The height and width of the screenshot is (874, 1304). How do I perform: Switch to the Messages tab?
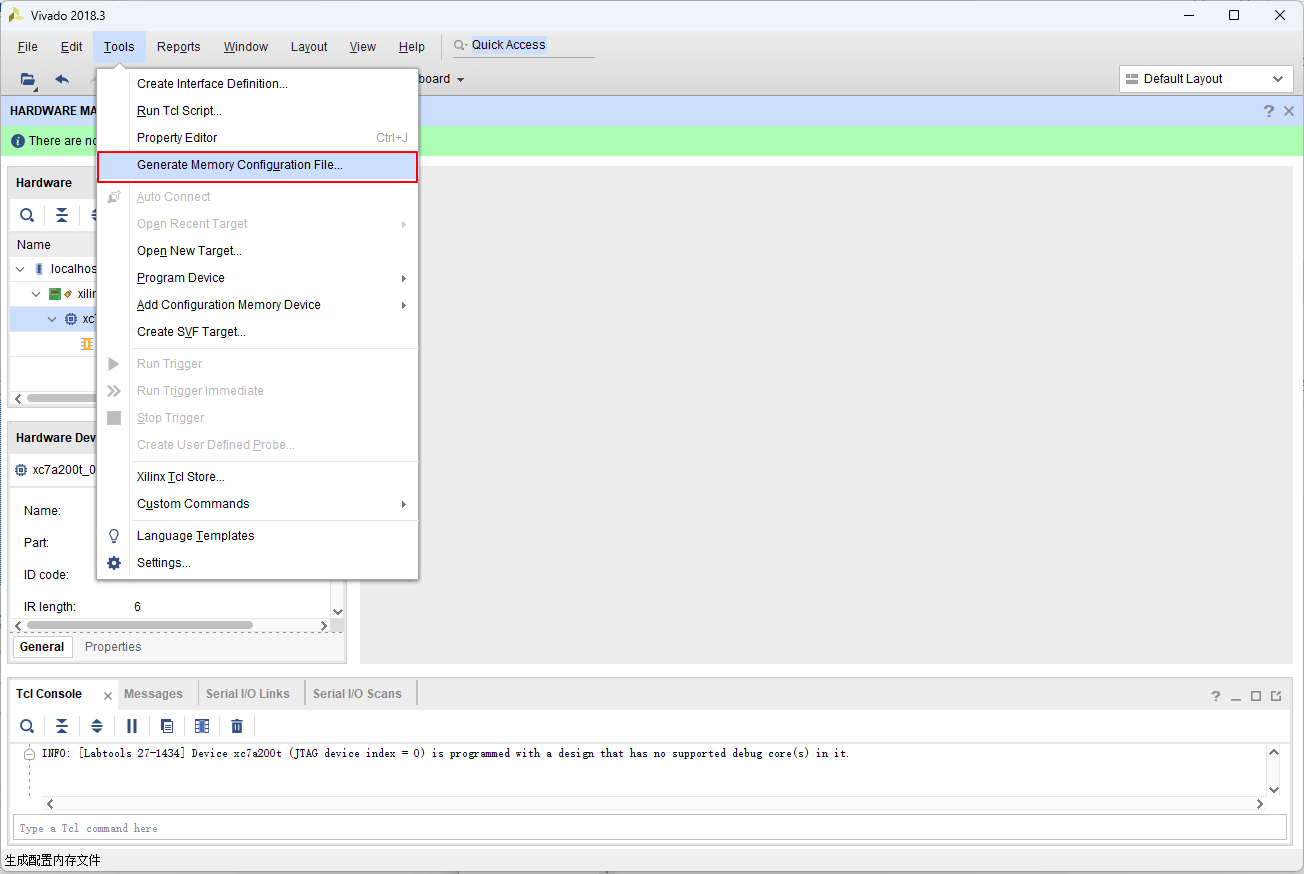coord(153,694)
